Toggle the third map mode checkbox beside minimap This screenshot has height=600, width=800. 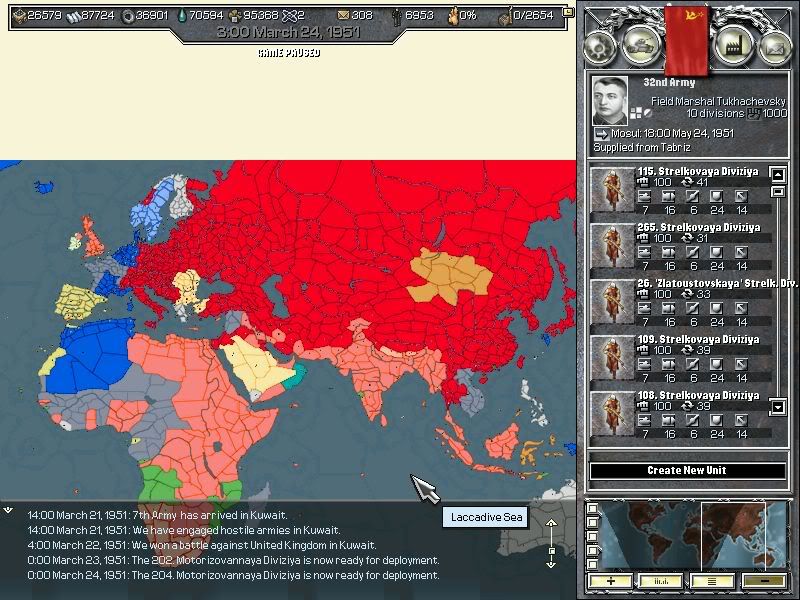click(x=592, y=537)
